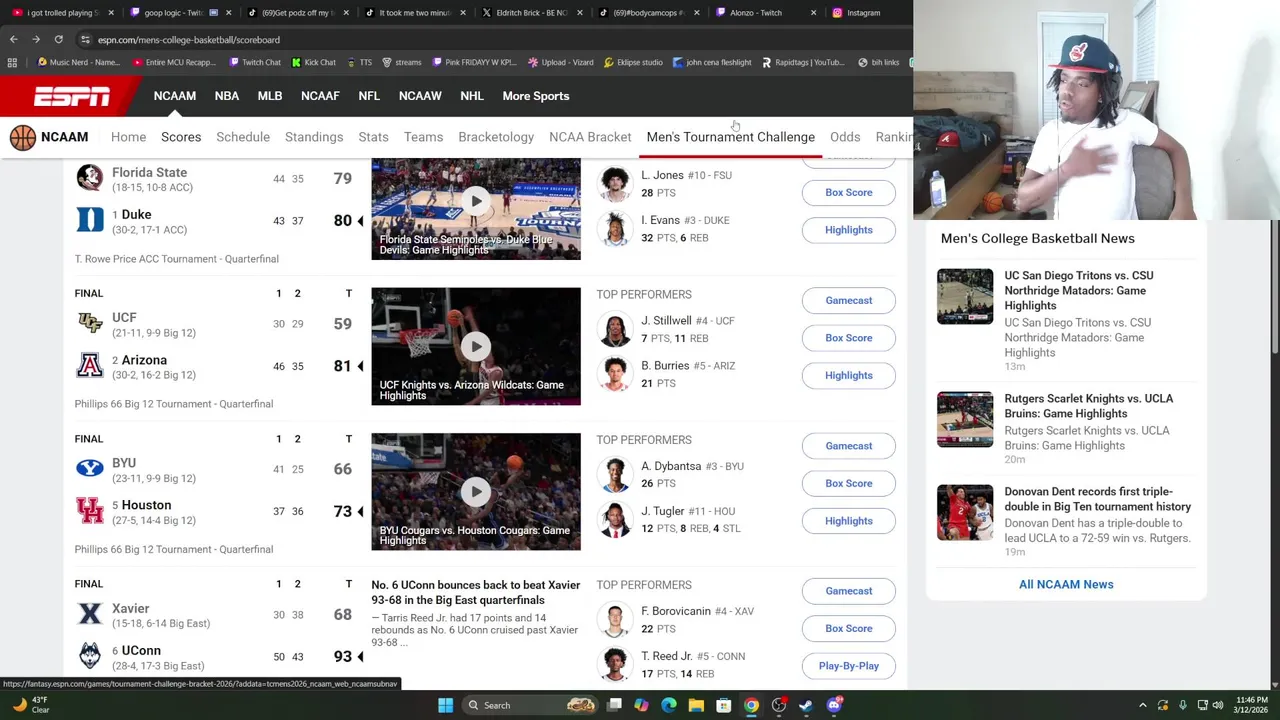This screenshot has height=720, width=1280.
Task: Reload the page with refresh icon
Action: 58,39
